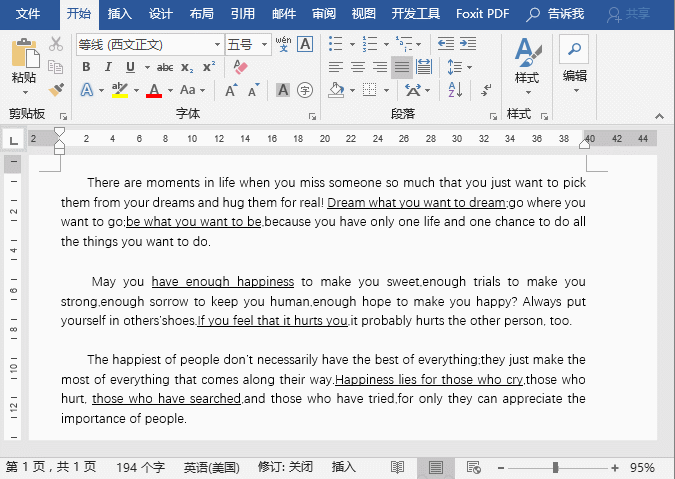Toggle bold formatting

tap(86, 67)
